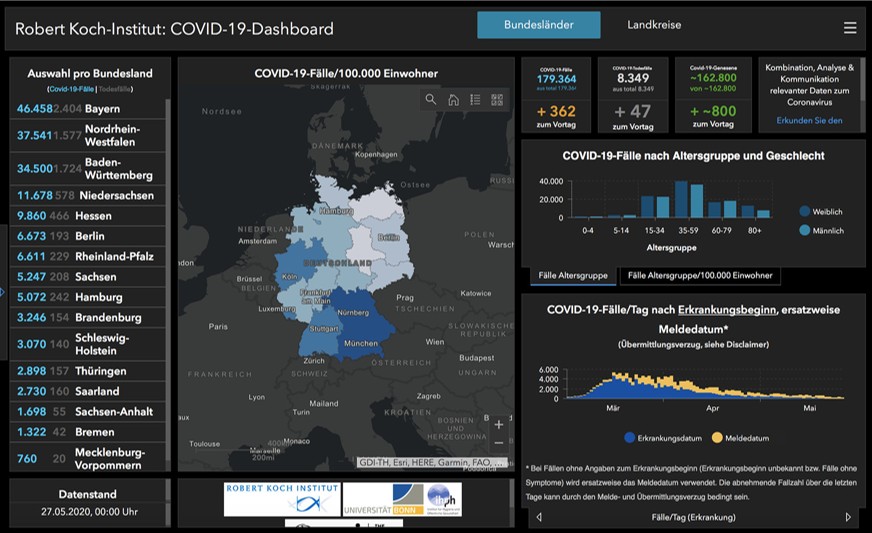872x533 pixels.
Task: Follow the 'Erkunden Sie den' link
Action: tap(809, 120)
